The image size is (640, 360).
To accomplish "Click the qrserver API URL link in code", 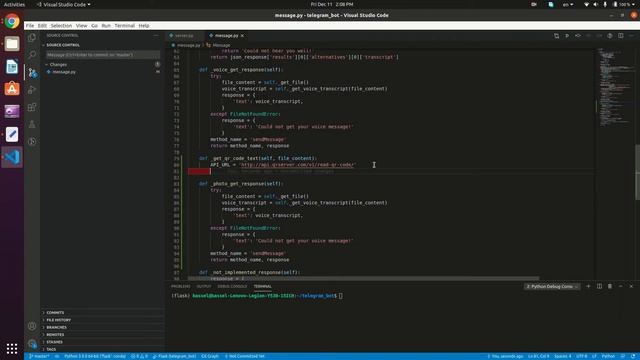I will coord(297,165).
